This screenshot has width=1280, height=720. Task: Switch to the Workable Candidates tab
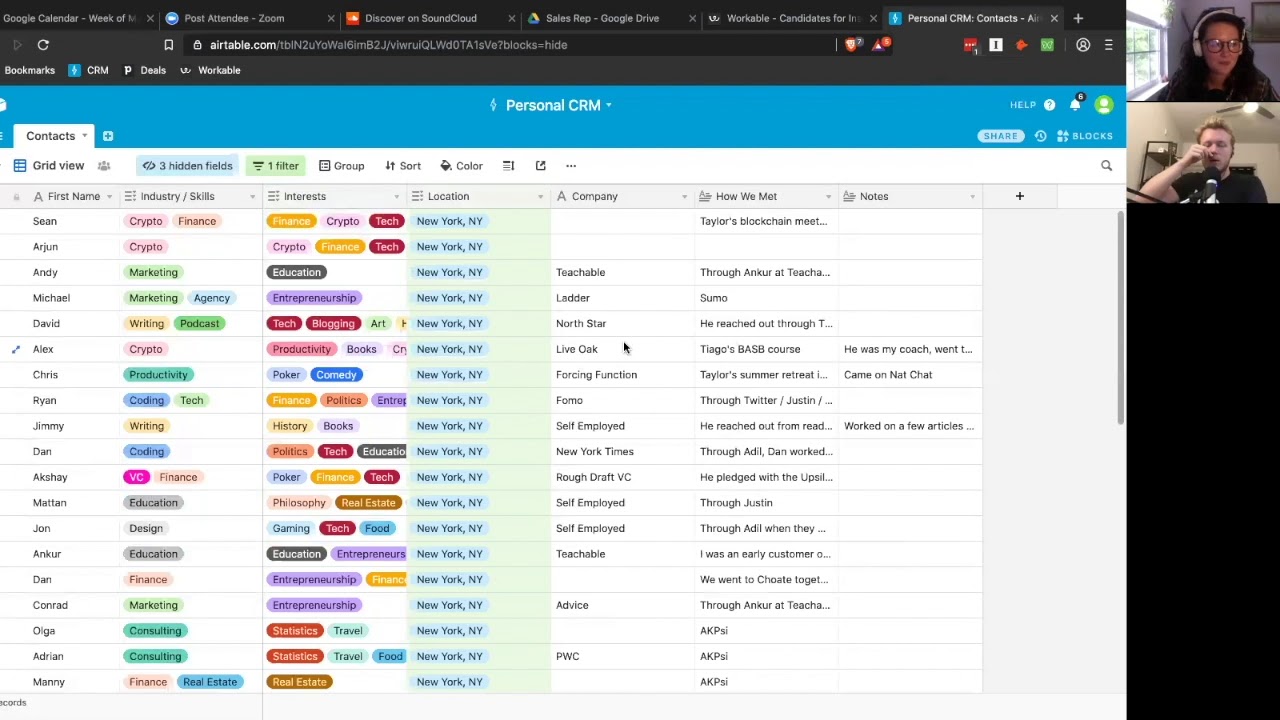coord(792,18)
